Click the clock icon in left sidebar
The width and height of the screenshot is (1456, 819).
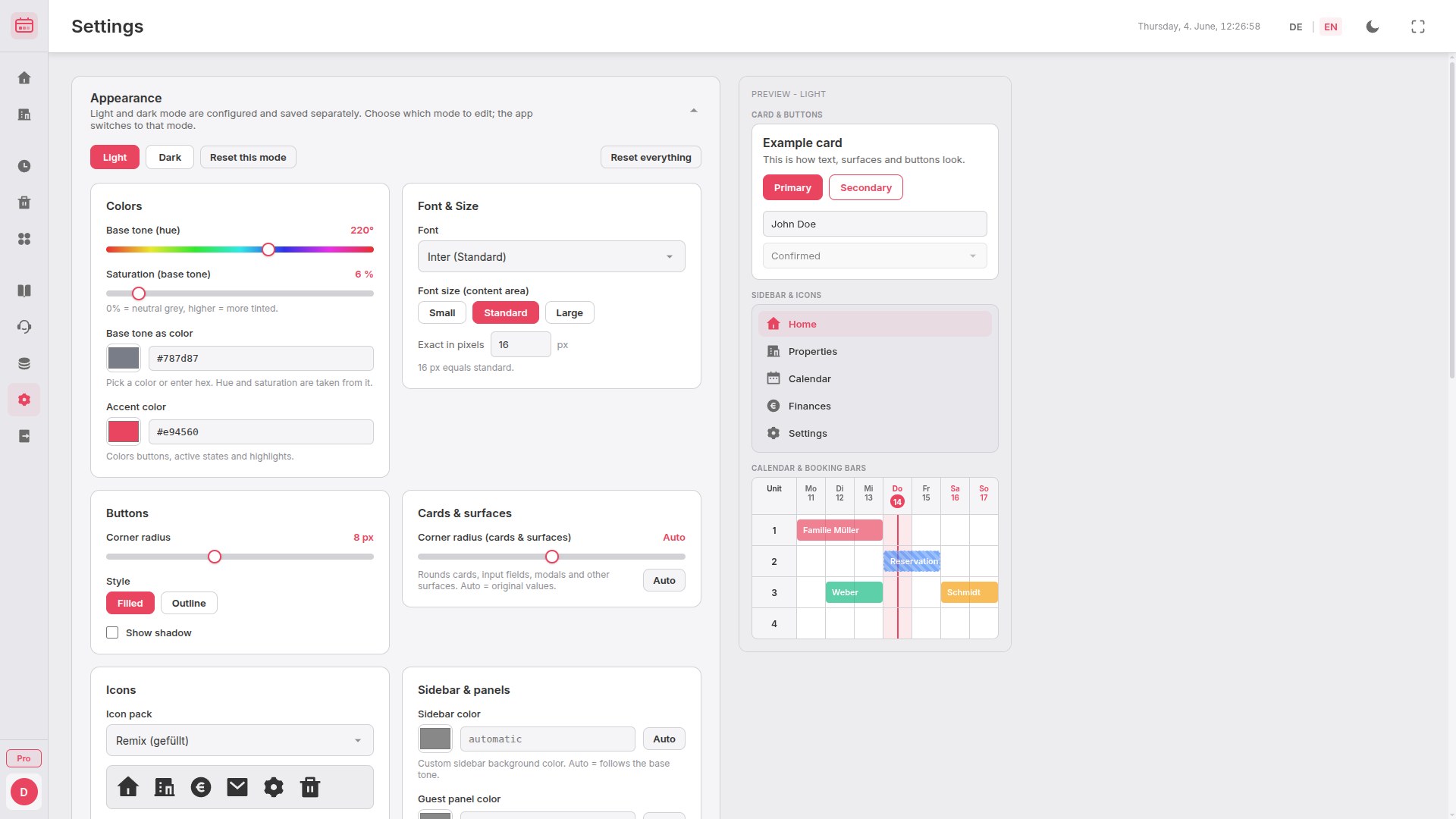(x=24, y=166)
